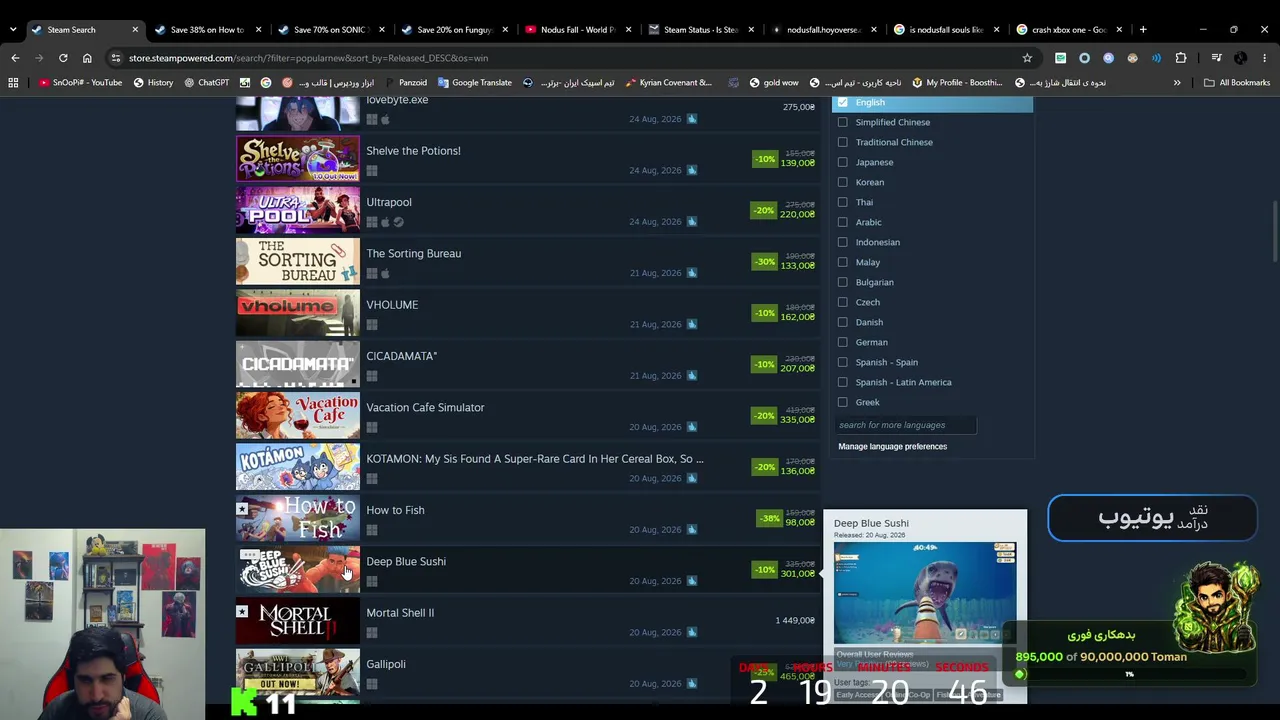Open the Mortal Shell II game listing
Viewport: 1280px width, 720px height.
point(528,620)
